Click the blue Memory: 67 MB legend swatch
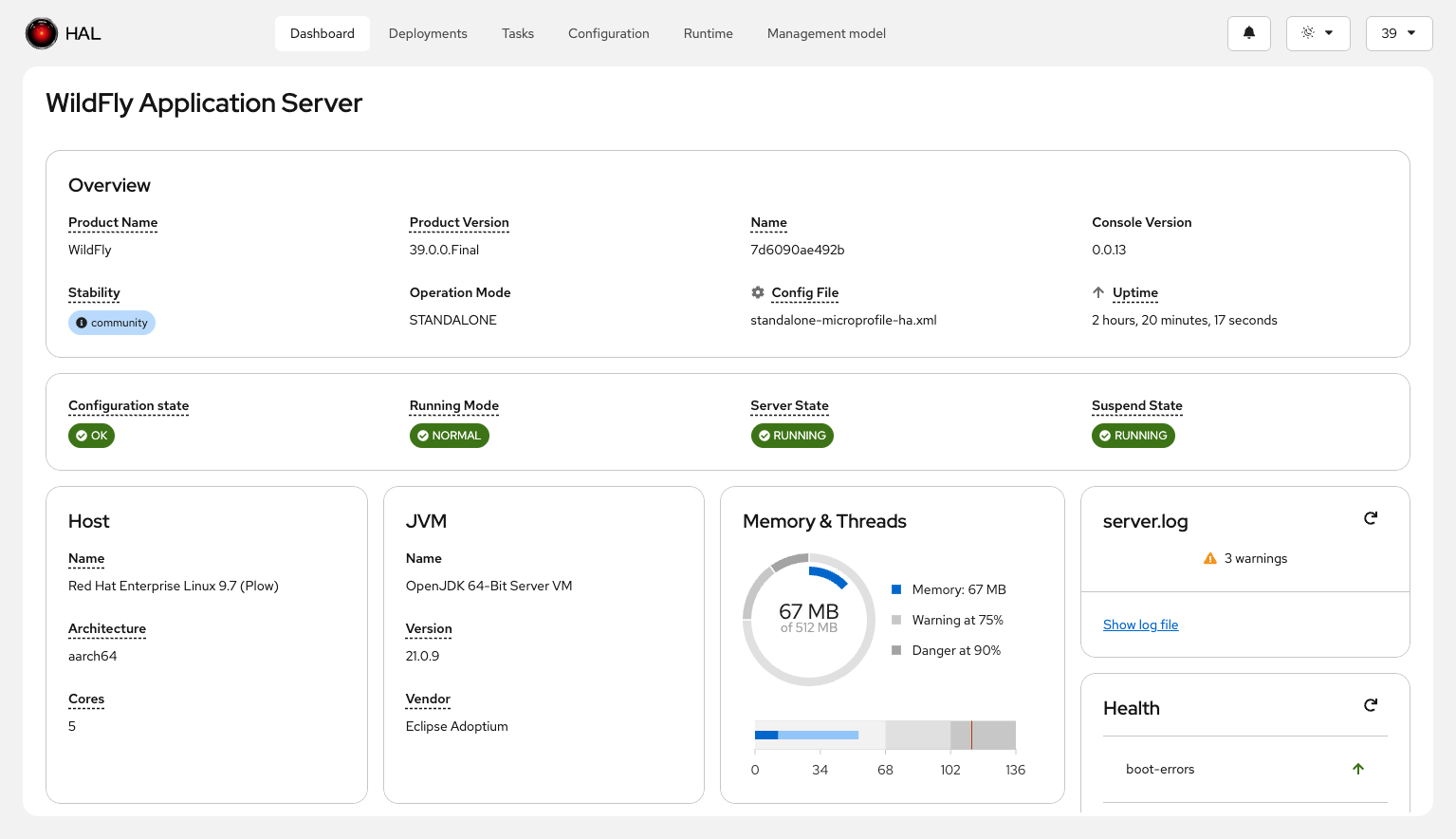 point(896,589)
